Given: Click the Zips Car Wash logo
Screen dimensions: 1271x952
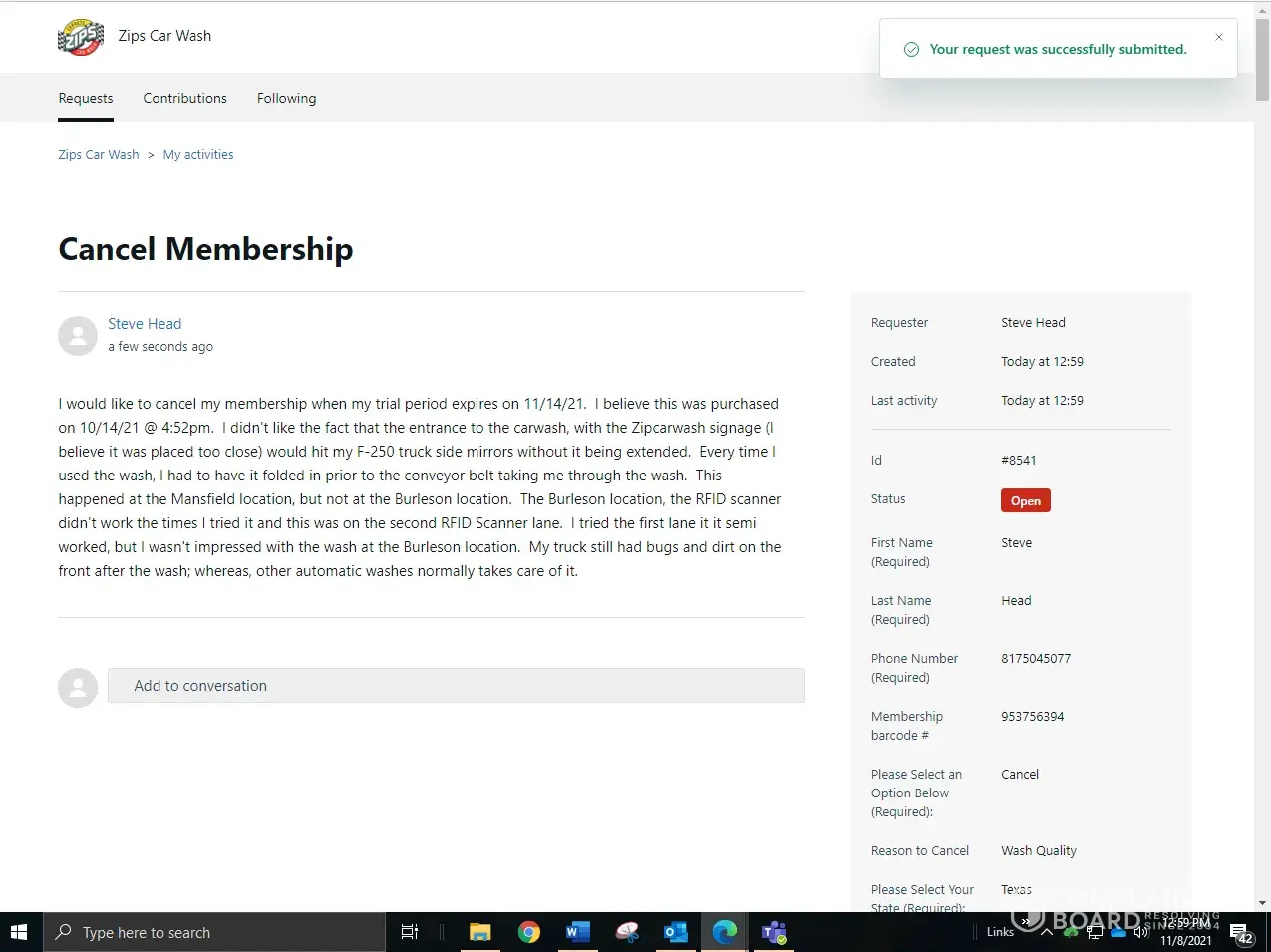Looking at the screenshot, I should coord(81,37).
